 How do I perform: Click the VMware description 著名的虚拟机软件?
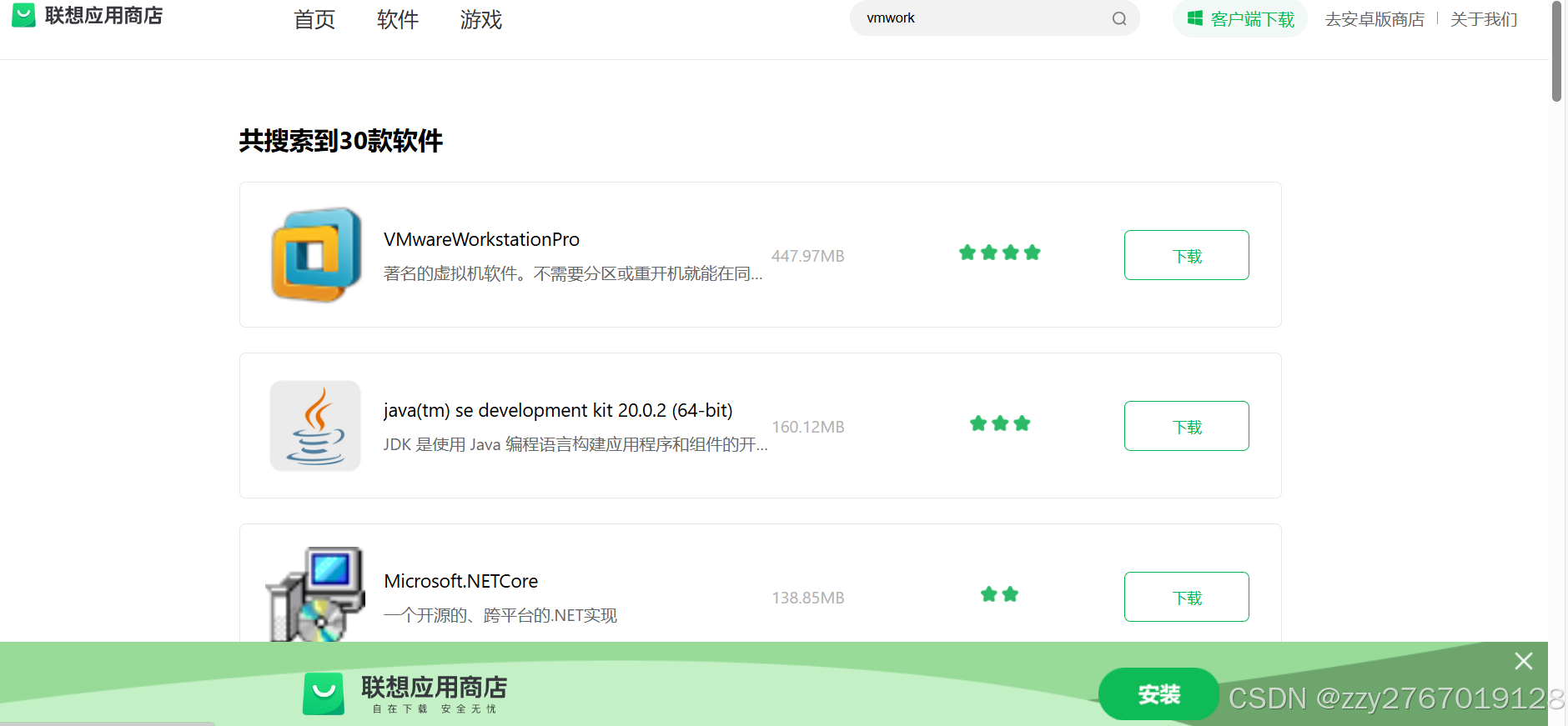[573, 273]
